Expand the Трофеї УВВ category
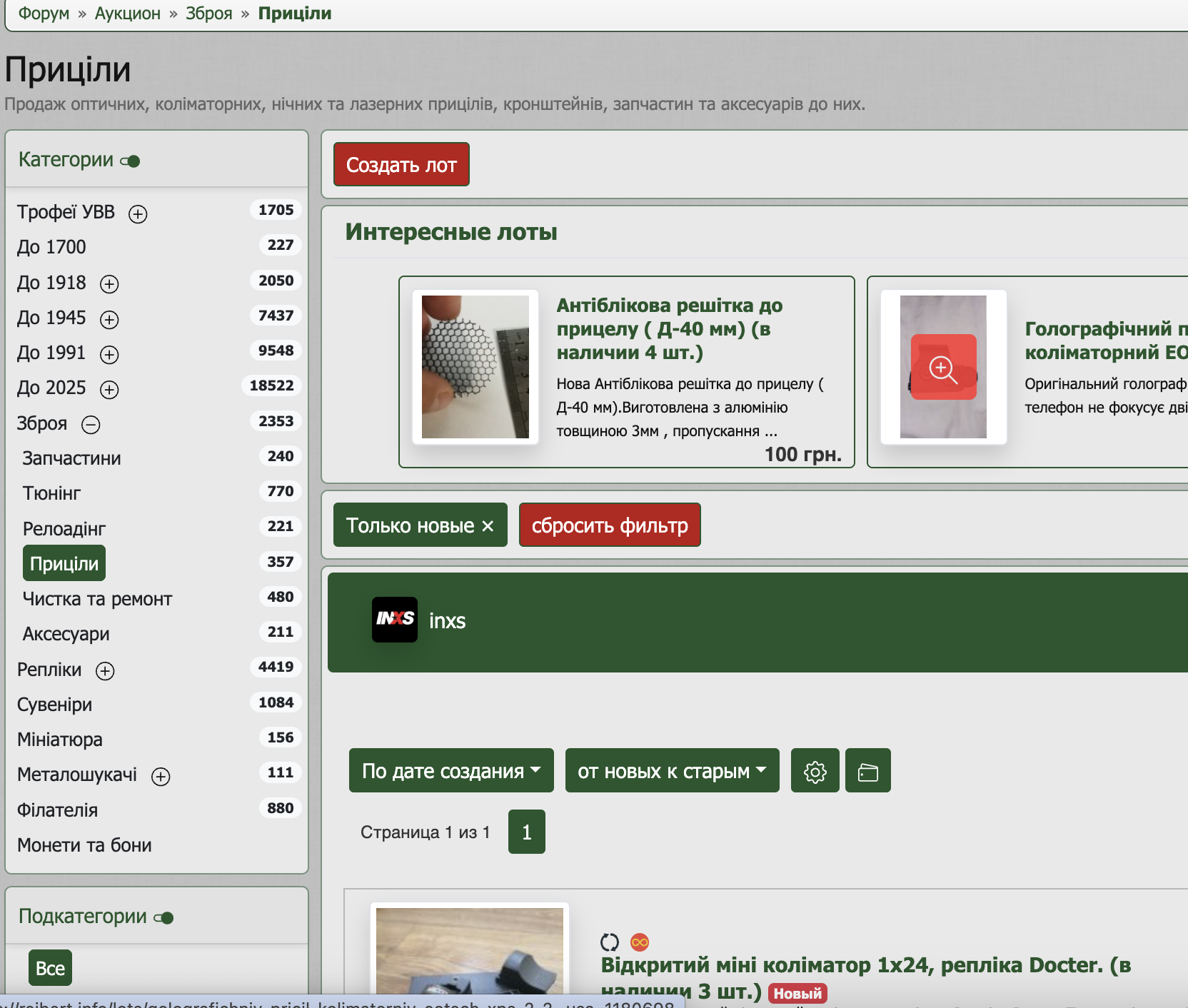Screen dimensions: 1188x1008 (138, 214)
